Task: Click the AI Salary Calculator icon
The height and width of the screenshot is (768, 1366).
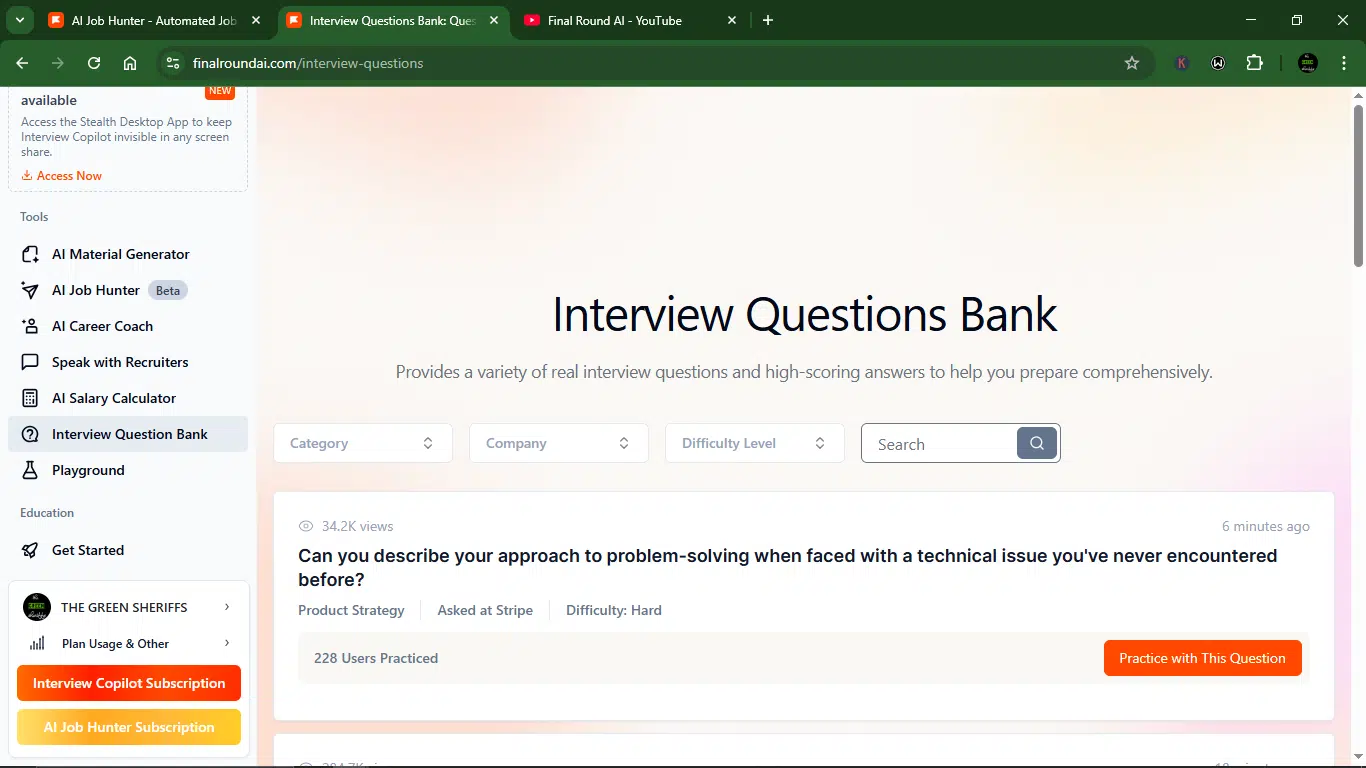Action: point(31,398)
